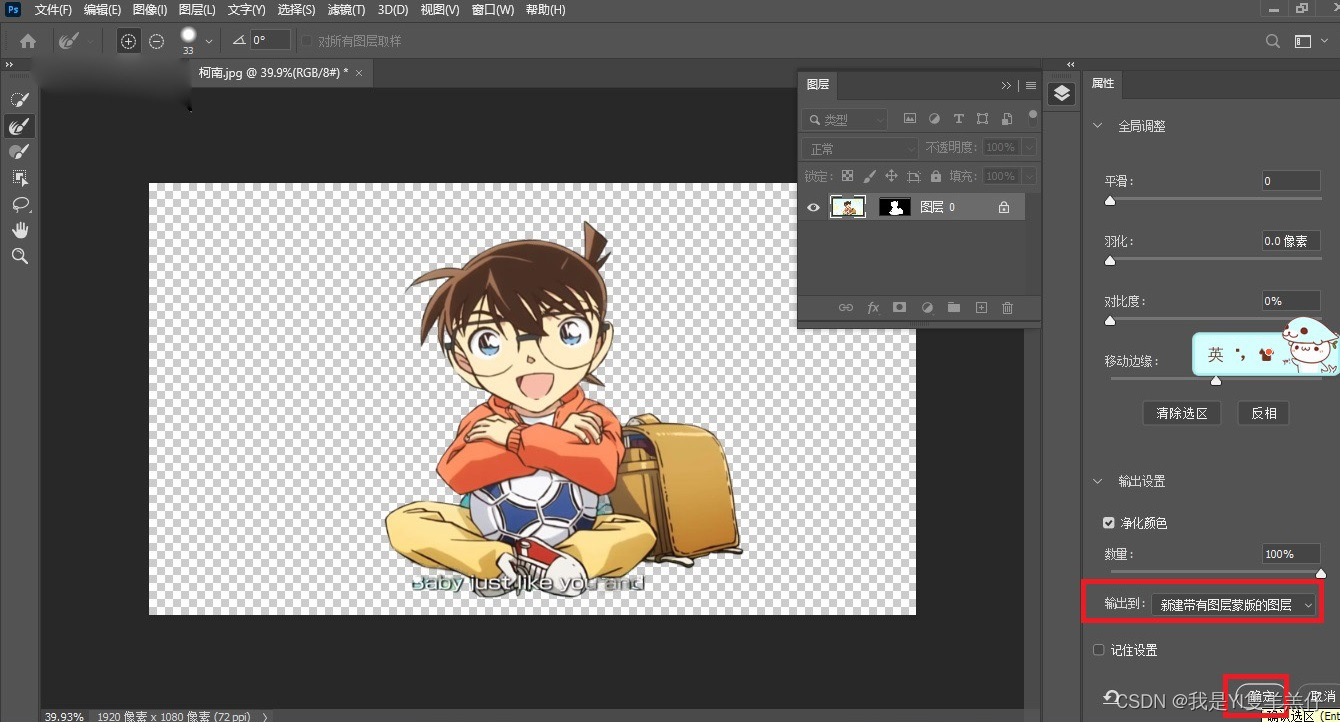Filter layers by smart object kind
1340x722 pixels.
(1006, 118)
